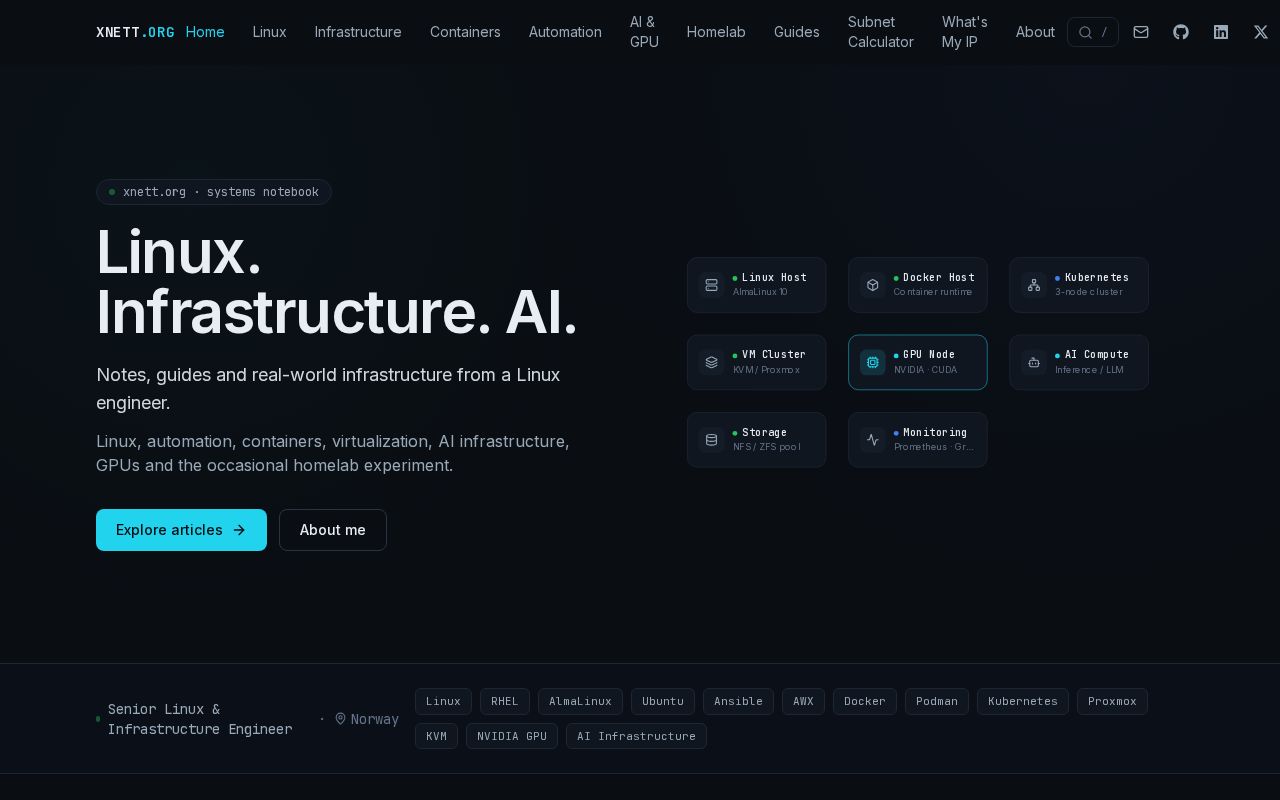Select the Ansible tag
Viewport: 1280px width, 800px height.
[738, 701]
